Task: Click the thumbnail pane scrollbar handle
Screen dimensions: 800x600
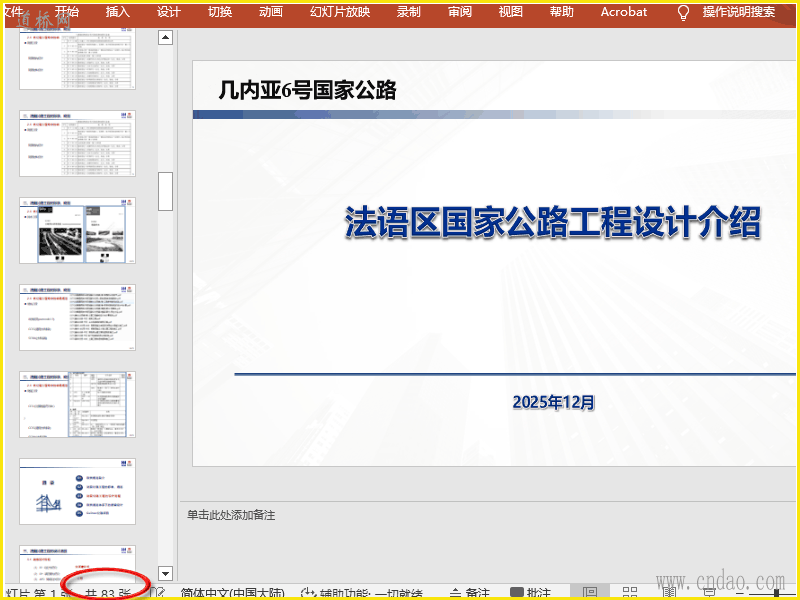Action: click(165, 191)
